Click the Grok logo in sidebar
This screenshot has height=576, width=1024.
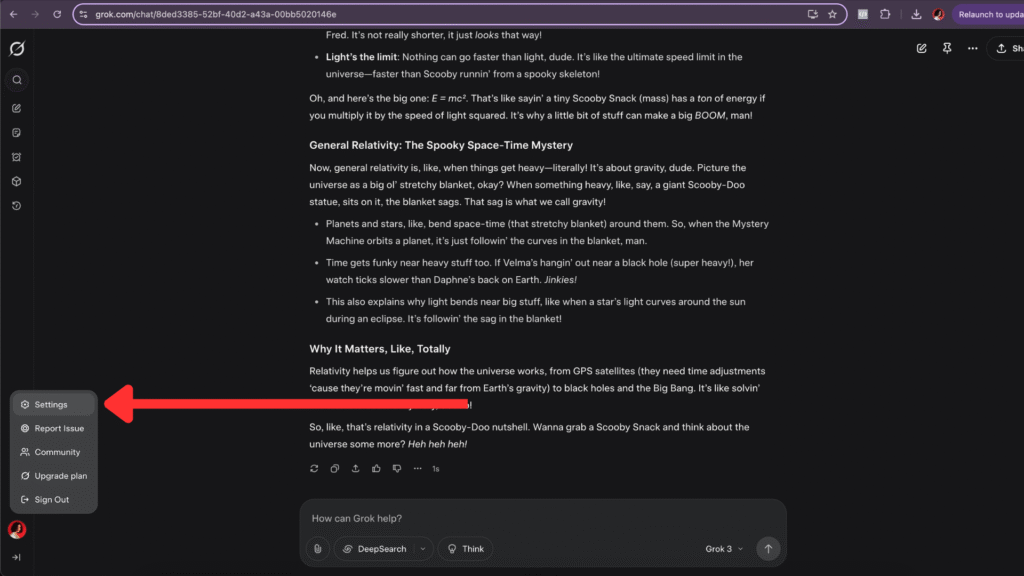[x=17, y=49]
